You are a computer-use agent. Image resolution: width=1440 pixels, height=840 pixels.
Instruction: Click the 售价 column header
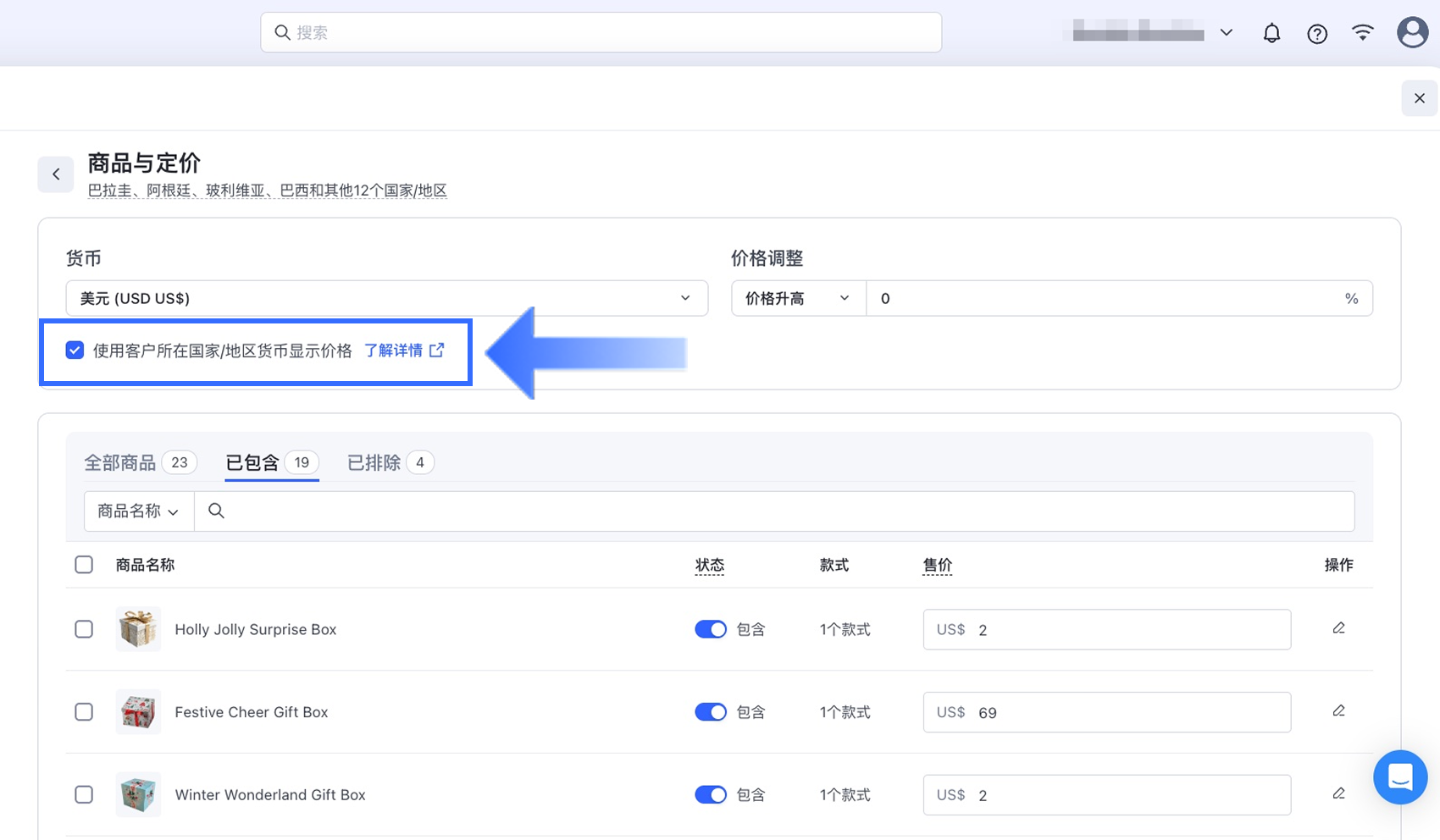click(938, 565)
